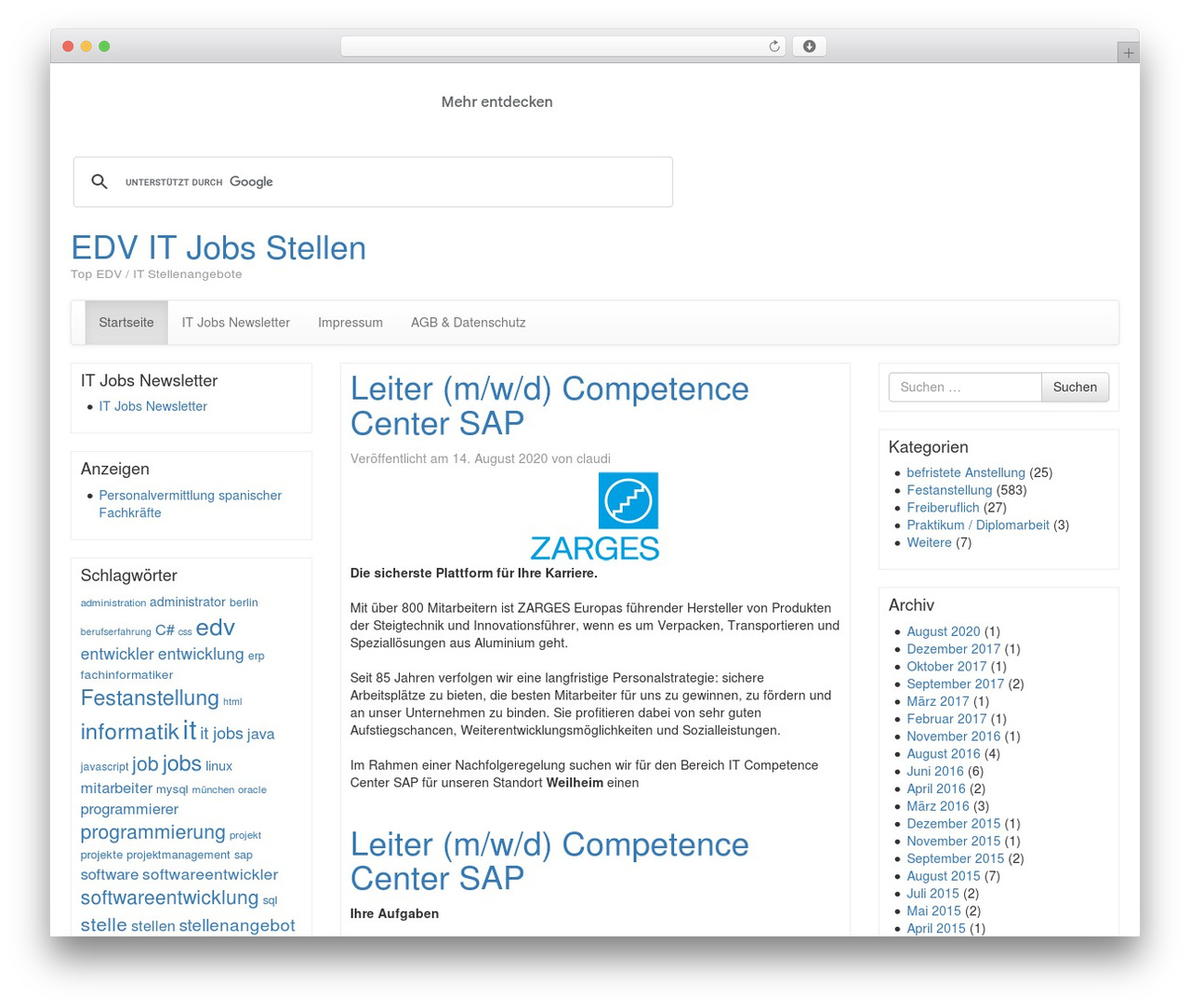Select the befristete Anstellung category
The height and width of the screenshot is (1008, 1190).
click(966, 472)
